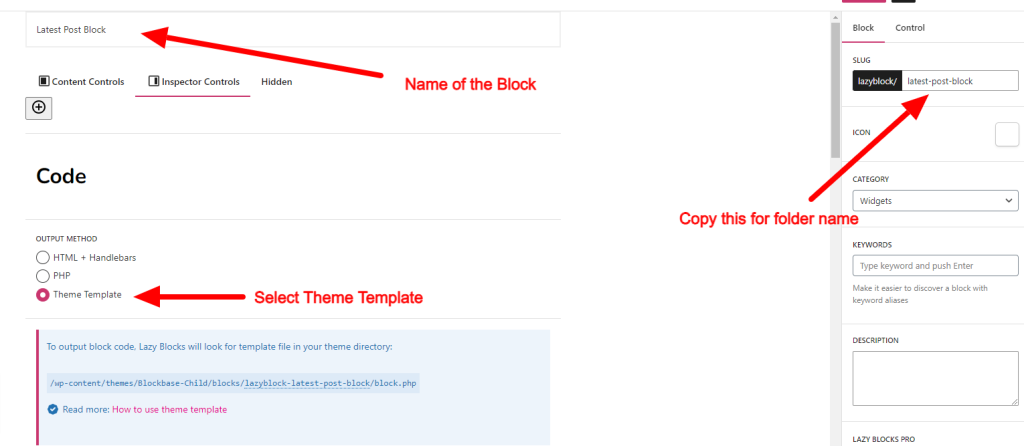Select the PHP output method
Screen dimensions: 1024x446
[43, 275]
